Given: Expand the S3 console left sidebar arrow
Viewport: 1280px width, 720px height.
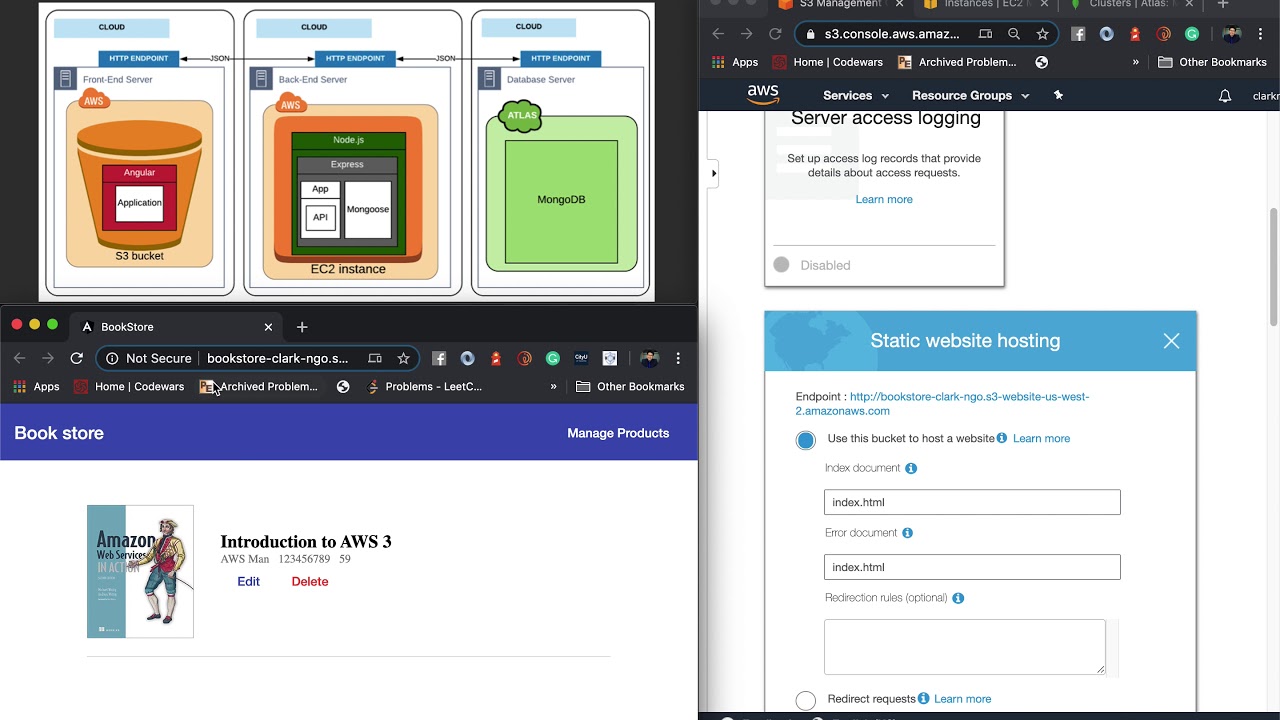Looking at the screenshot, I should pos(713,173).
